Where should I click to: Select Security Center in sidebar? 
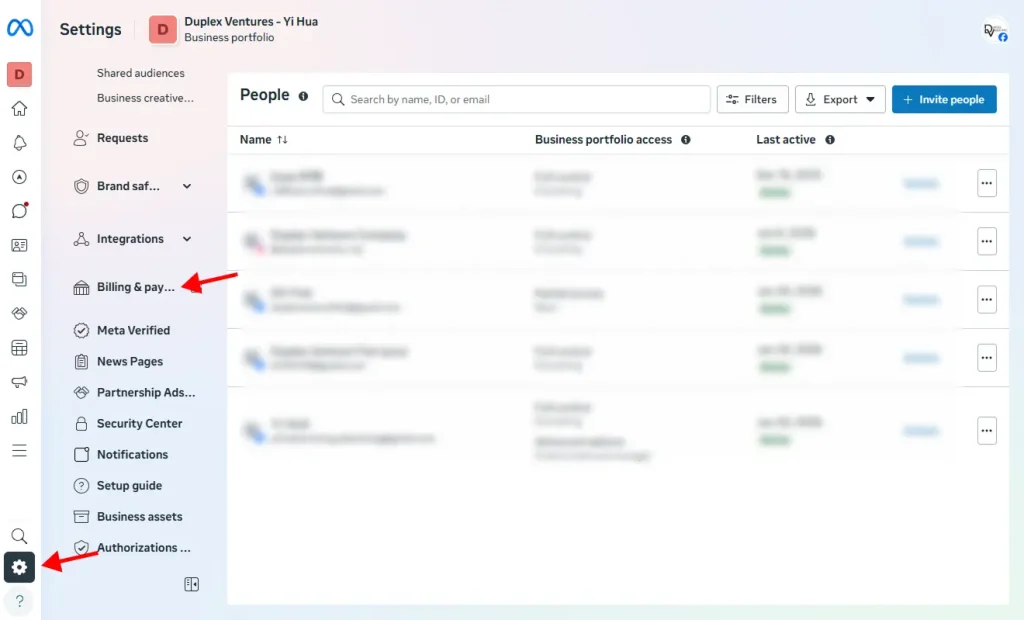139,424
